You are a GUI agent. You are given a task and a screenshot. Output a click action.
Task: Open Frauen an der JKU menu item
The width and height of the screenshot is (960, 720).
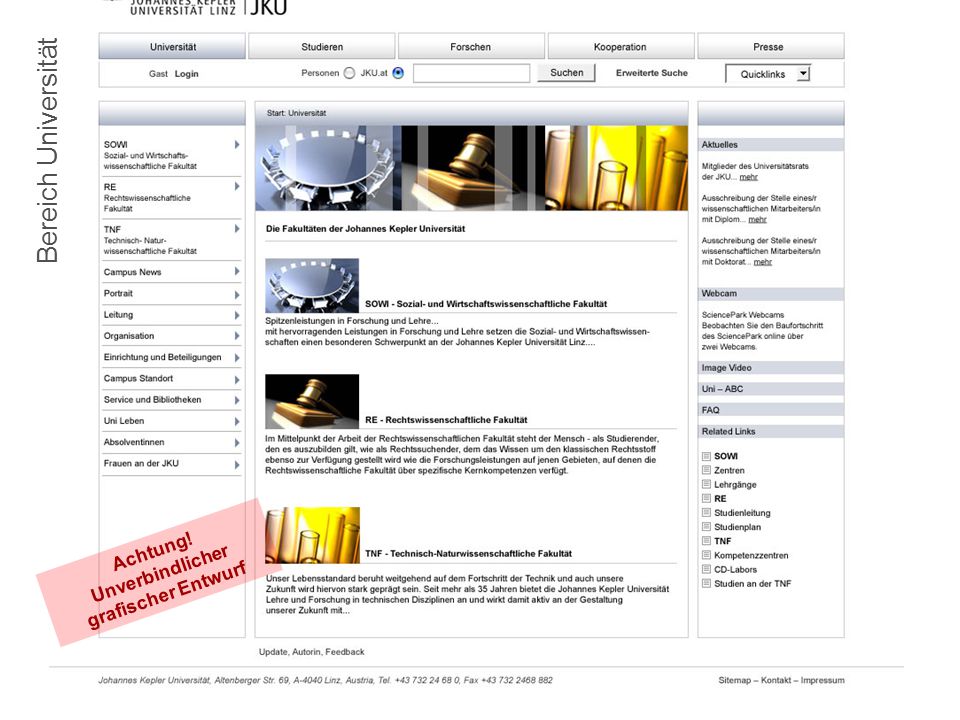click(141, 463)
